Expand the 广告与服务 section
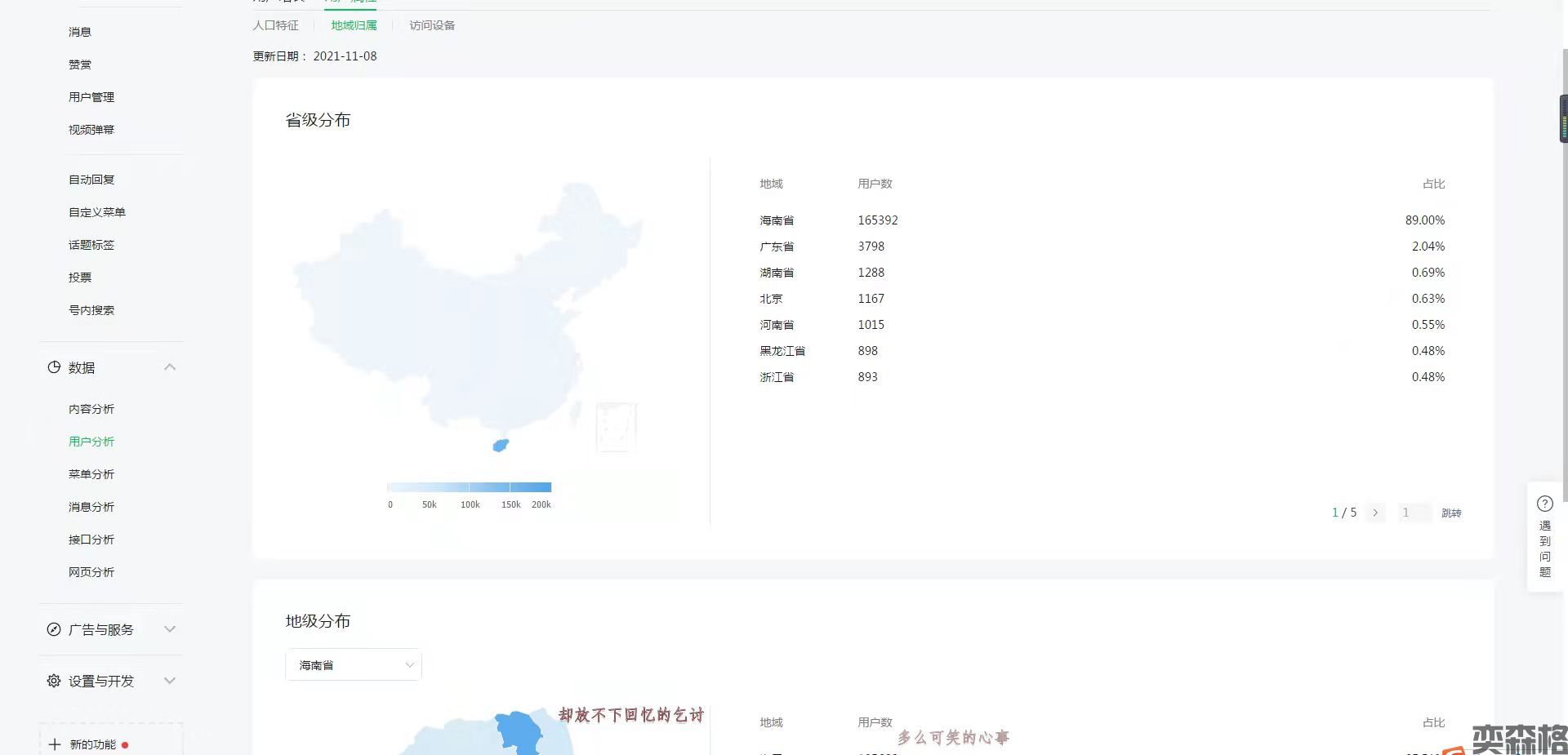The image size is (1568, 755). coord(170,629)
